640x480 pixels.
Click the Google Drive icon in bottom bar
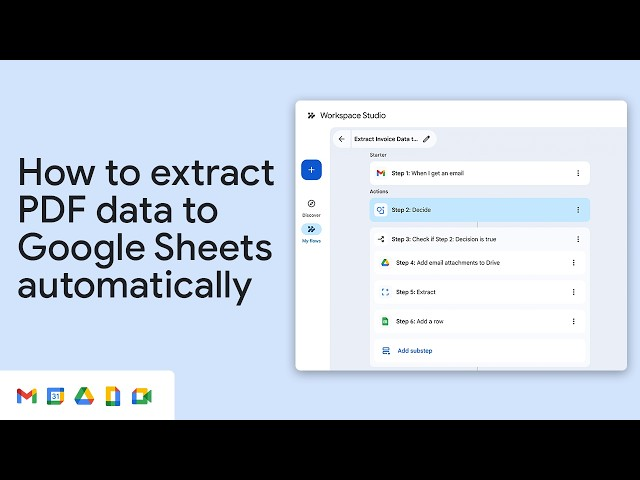click(84, 396)
